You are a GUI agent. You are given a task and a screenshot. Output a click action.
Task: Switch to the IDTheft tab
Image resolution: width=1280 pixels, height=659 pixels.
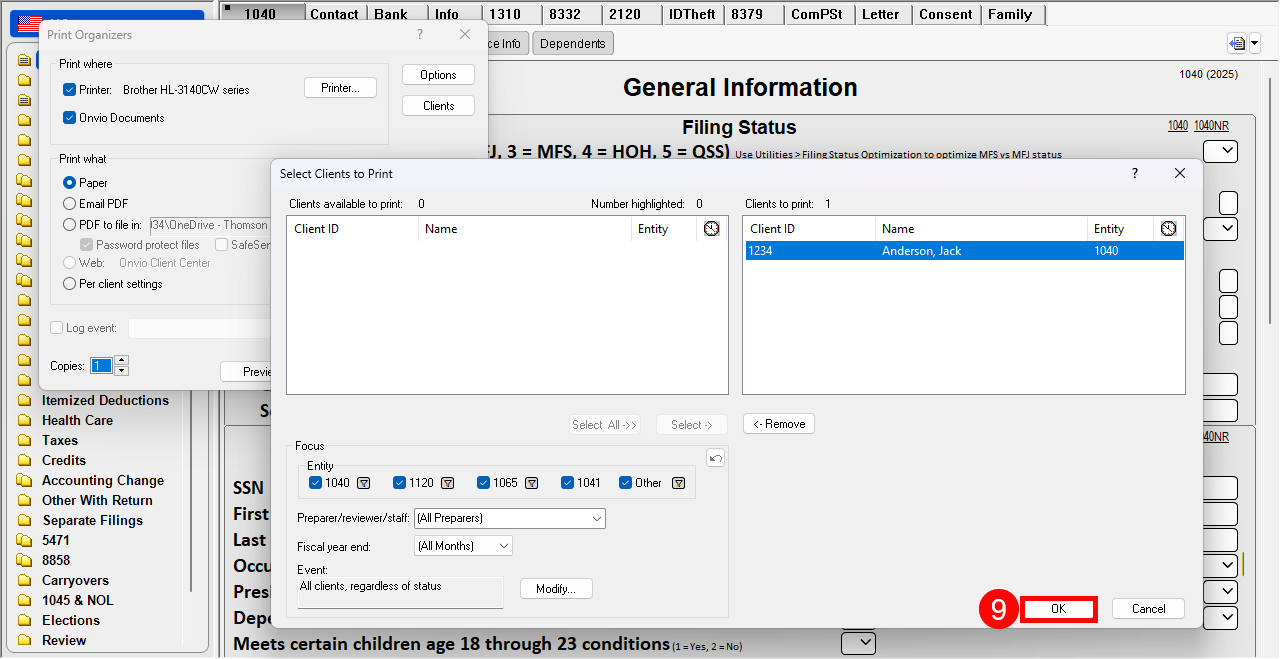tap(692, 14)
